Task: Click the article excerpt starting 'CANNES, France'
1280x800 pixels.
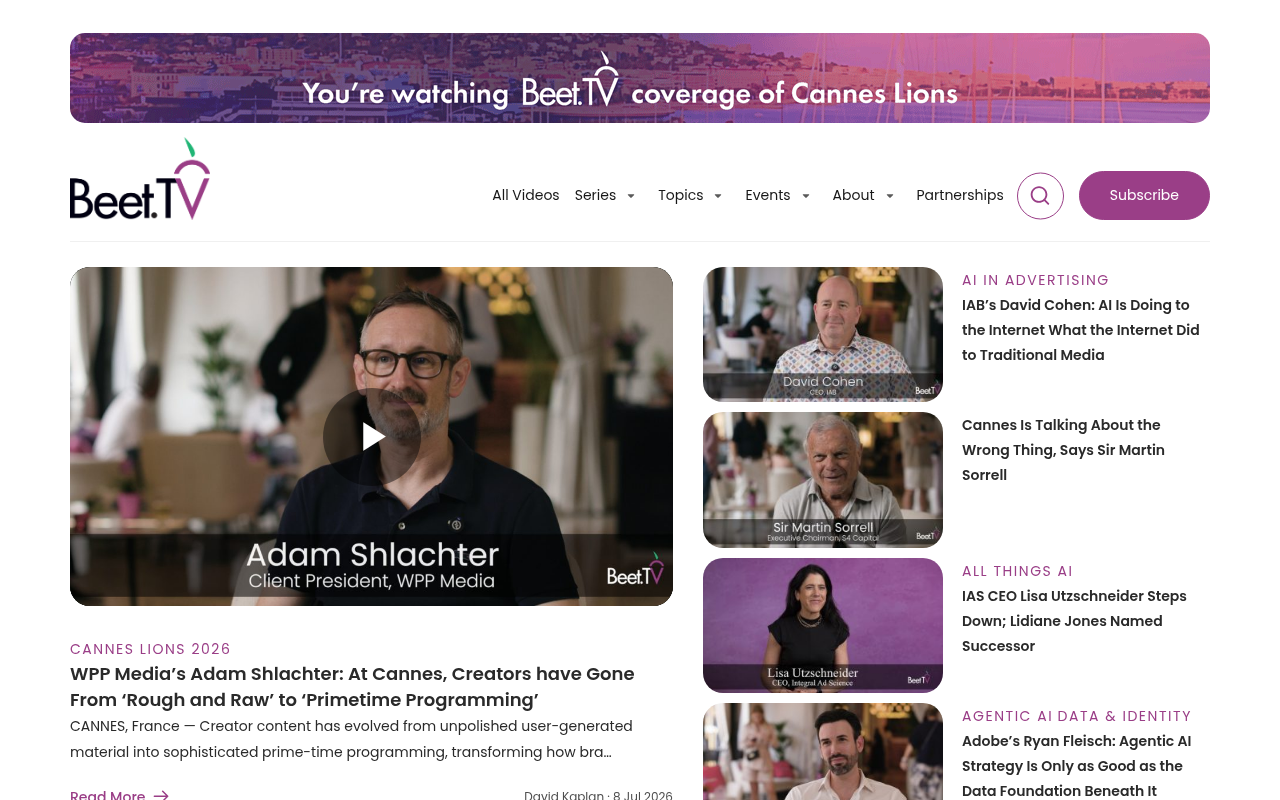Action: (351, 739)
